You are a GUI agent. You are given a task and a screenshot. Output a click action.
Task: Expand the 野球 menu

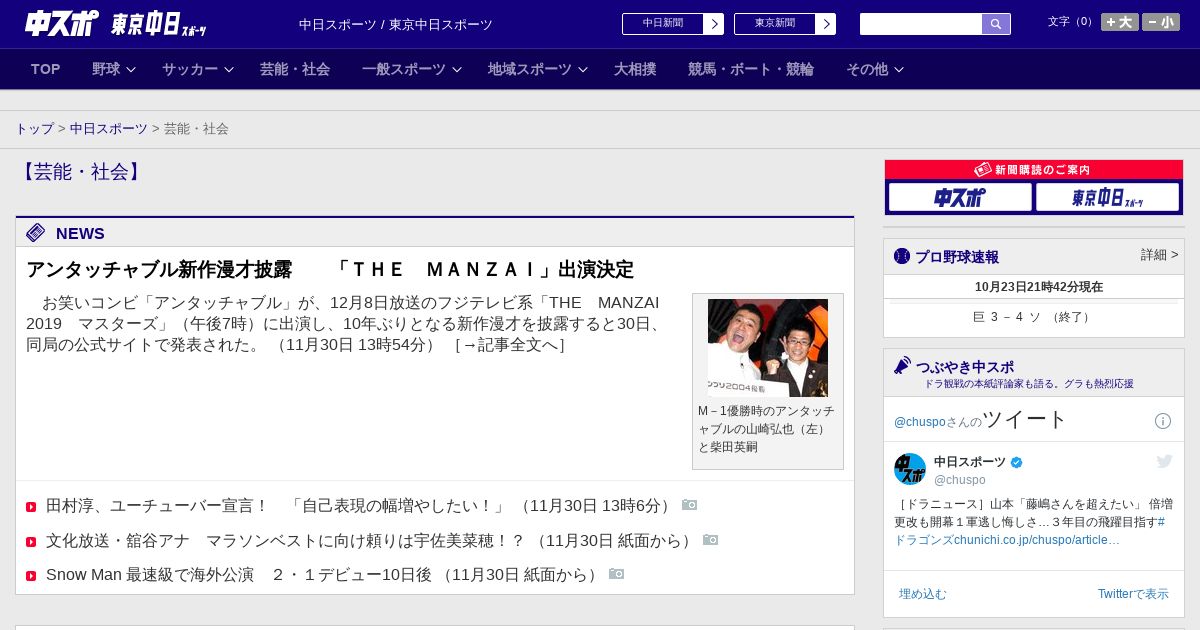coord(113,69)
